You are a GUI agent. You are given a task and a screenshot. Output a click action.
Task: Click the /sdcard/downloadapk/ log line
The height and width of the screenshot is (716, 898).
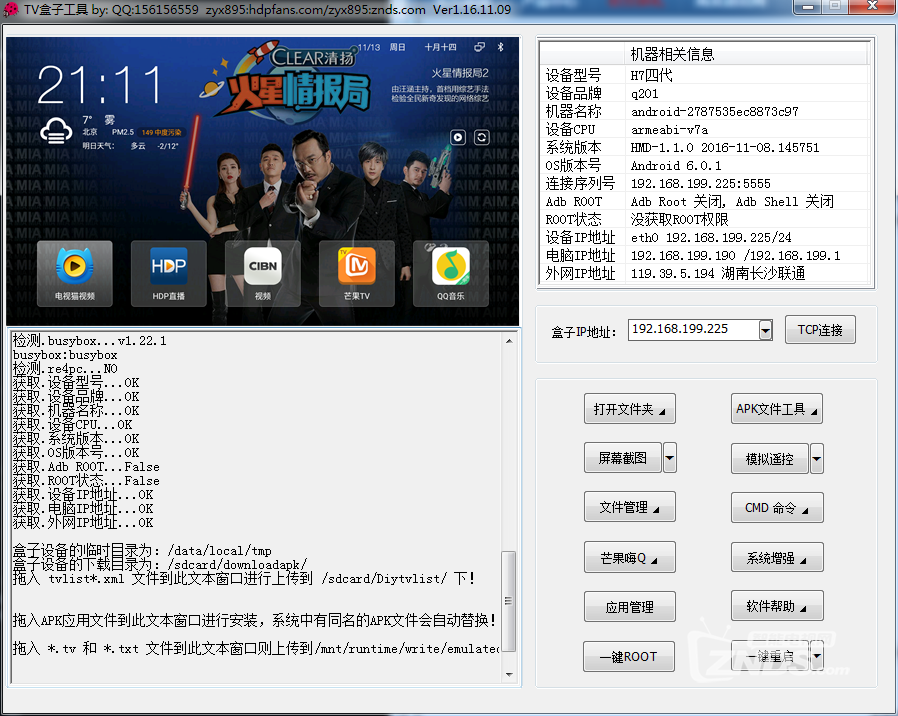160,565
